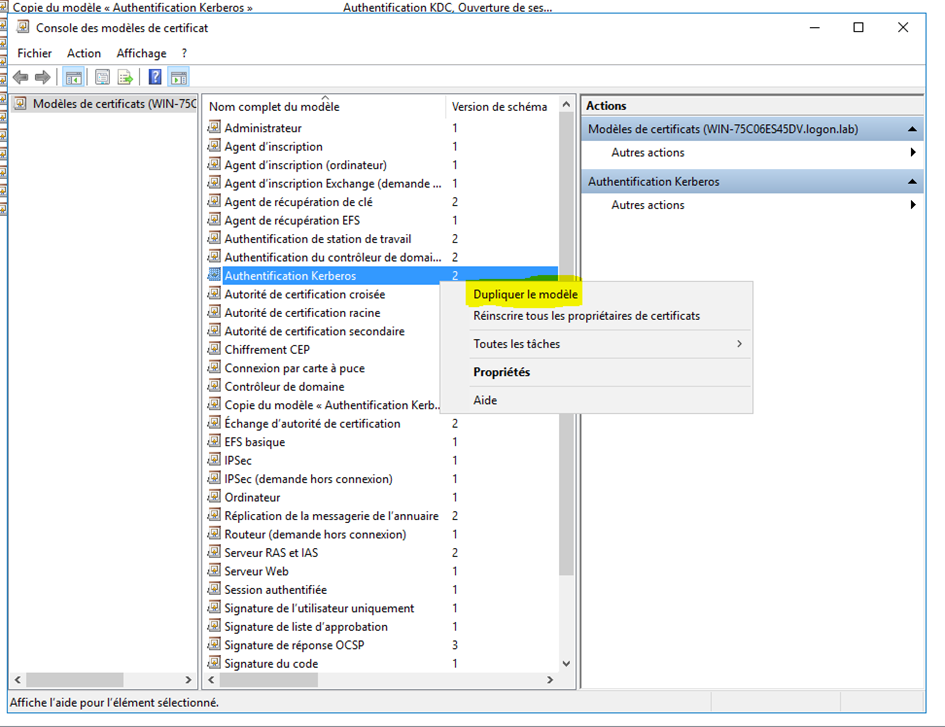945x727 pixels.
Task: Click the blue Help question mark icon
Action: (x=155, y=77)
